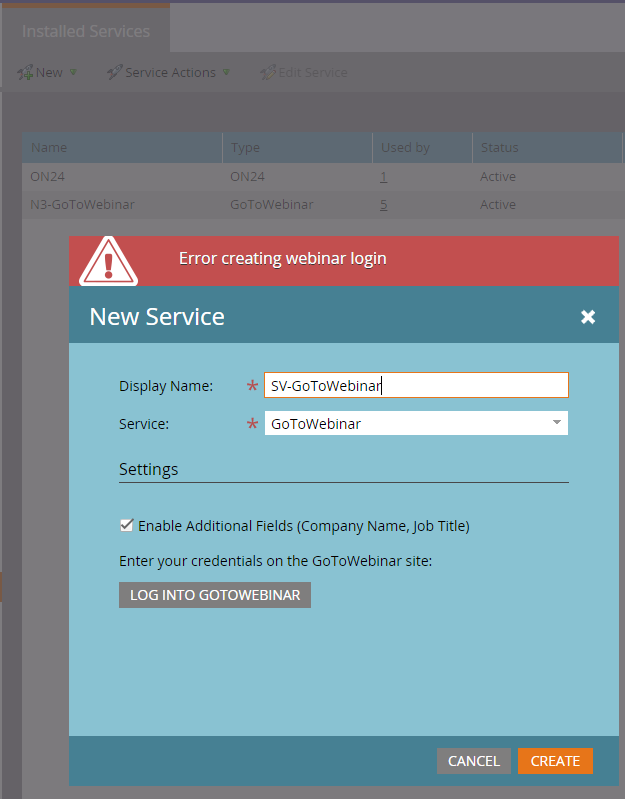Click the Create button

coord(555,761)
